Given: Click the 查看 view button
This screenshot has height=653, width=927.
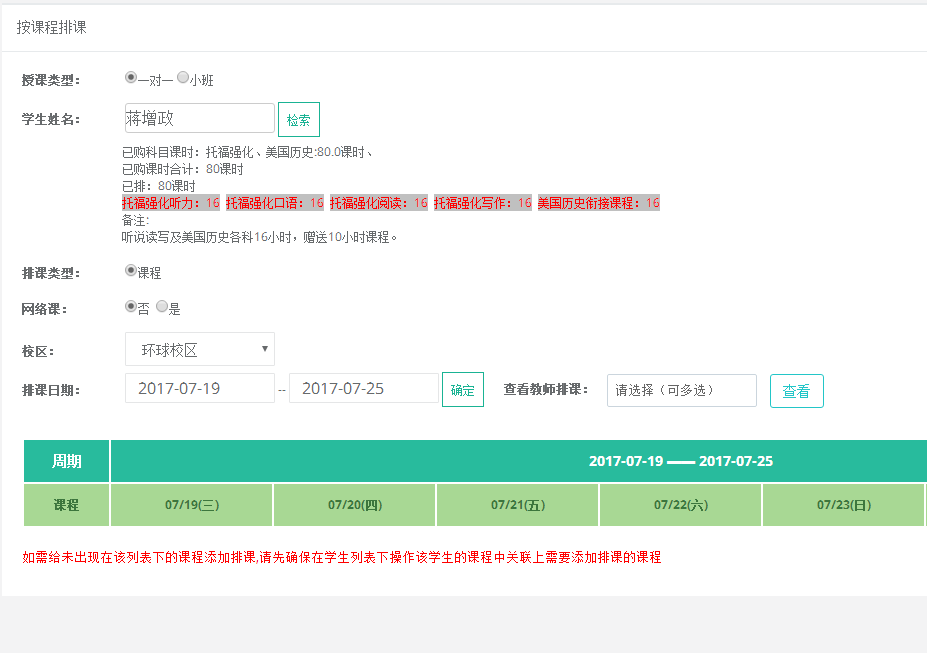Looking at the screenshot, I should point(796,391).
